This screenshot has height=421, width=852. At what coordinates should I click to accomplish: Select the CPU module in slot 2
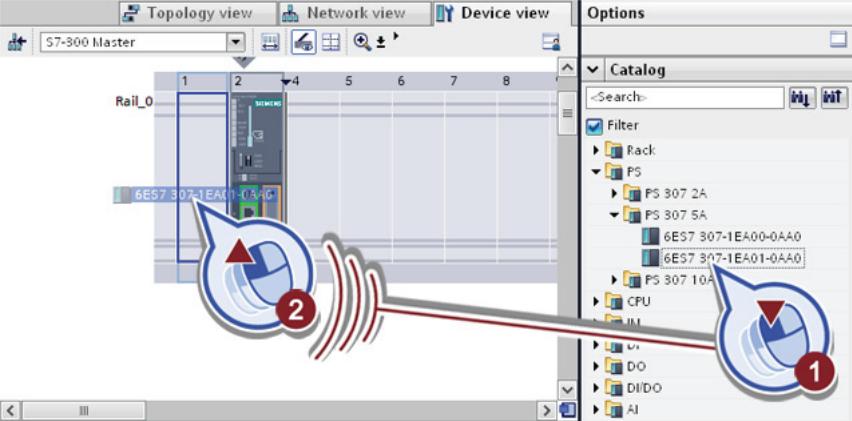(x=257, y=160)
